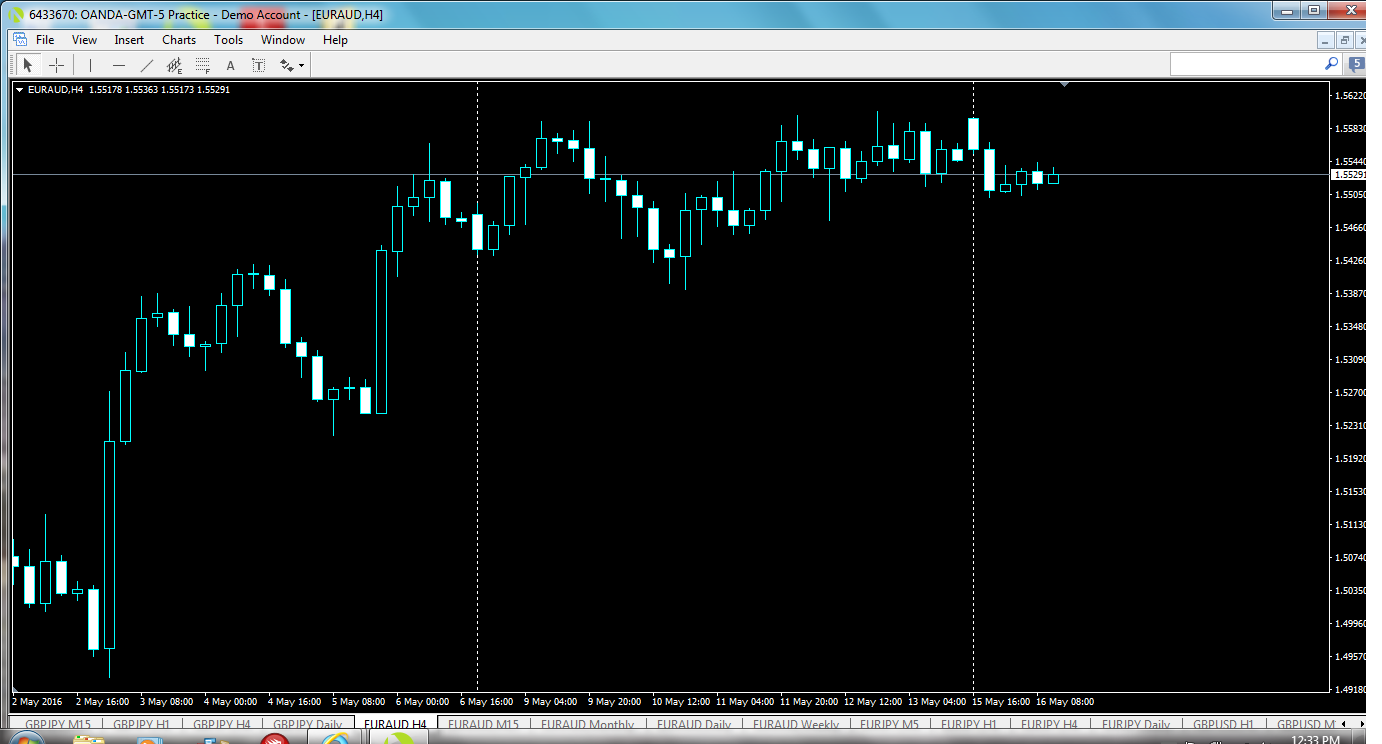Click the 1.56220 price scale label
This screenshot has height=744, width=1382.
tap(1351, 96)
